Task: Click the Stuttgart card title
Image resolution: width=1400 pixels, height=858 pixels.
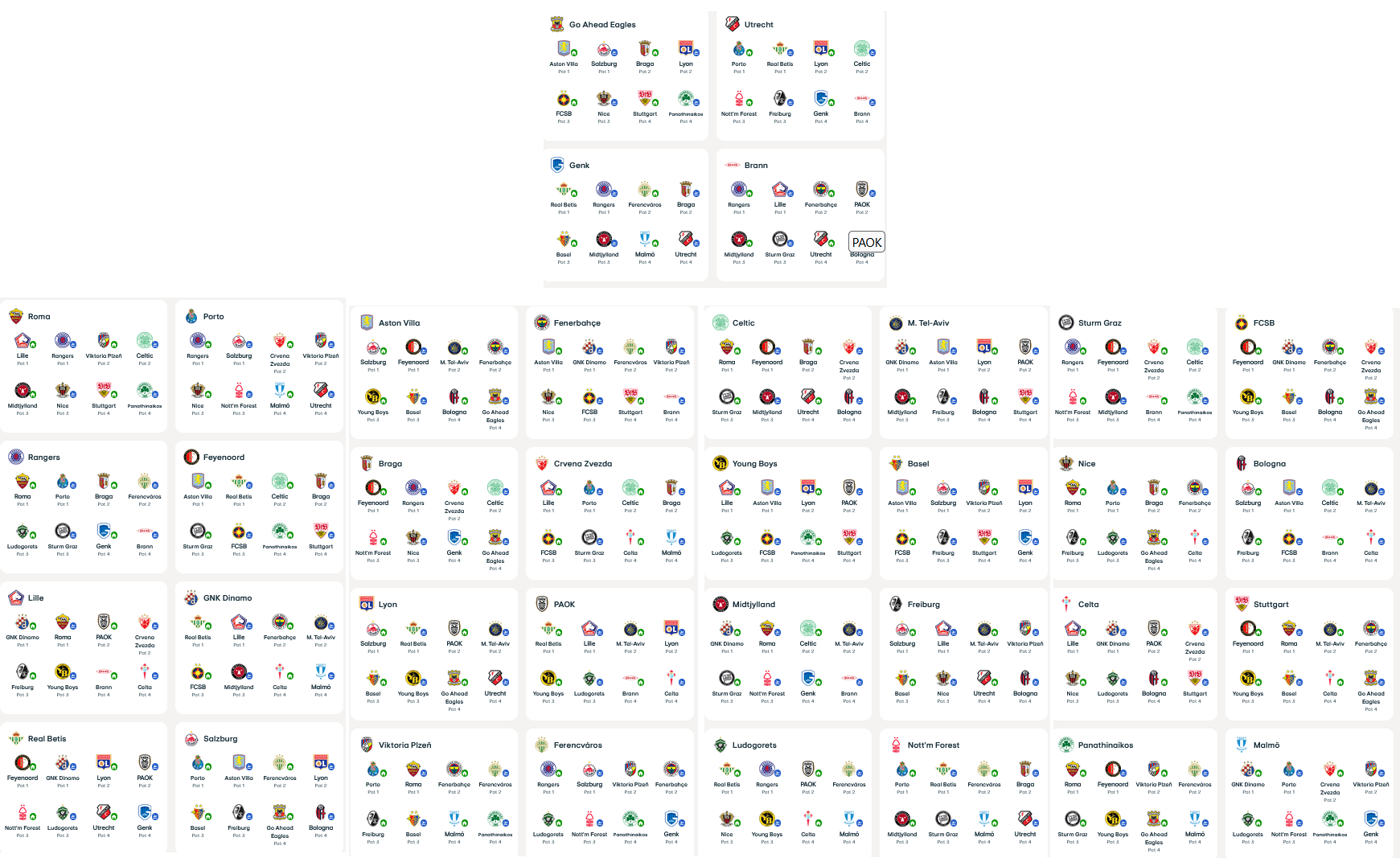Action: pos(1271,605)
